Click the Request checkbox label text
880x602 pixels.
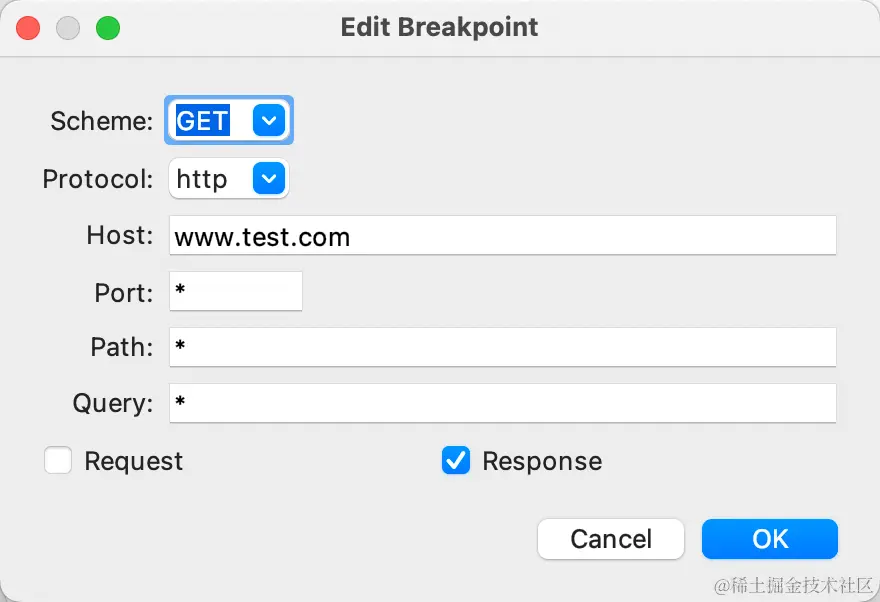click(x=134, y=461)
